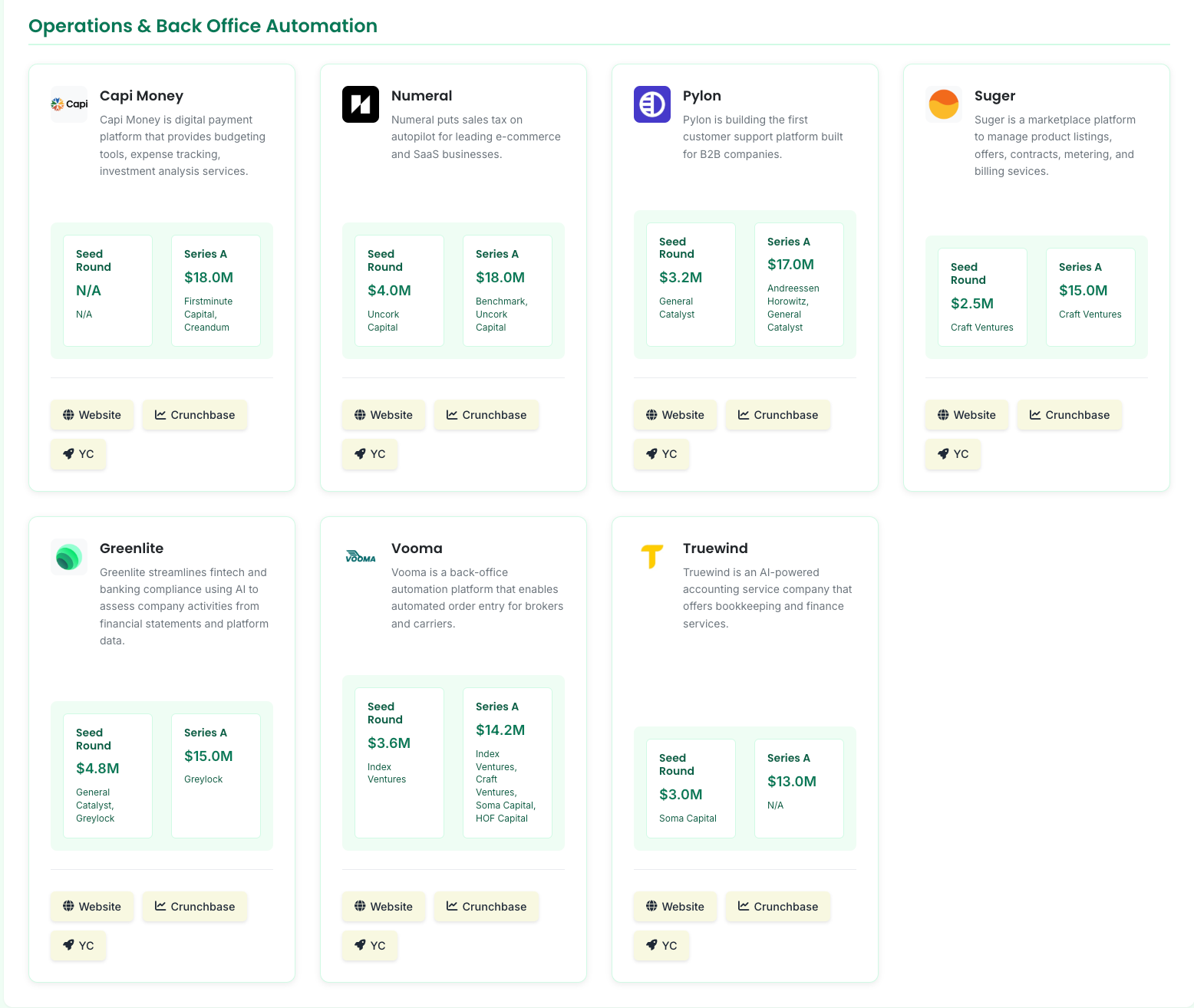Open Capi Money's Crunchbase page
The width and height of the screenshot is (1194, 1008).
[x=195, y=415]
